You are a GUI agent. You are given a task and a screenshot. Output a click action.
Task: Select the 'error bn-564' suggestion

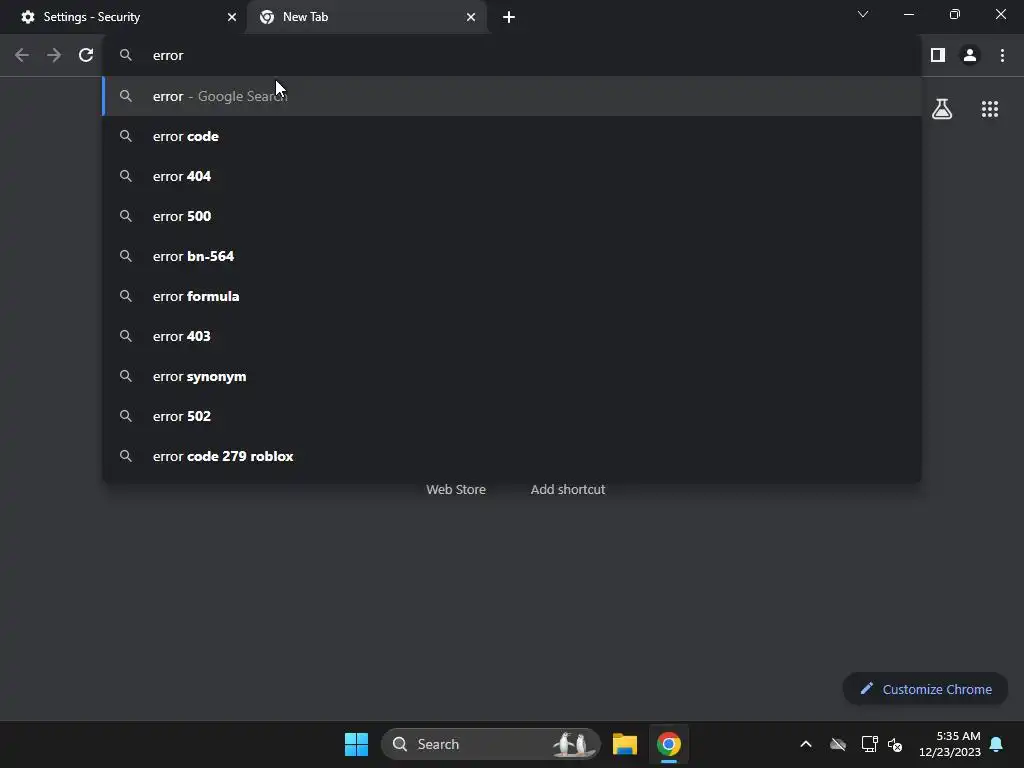(x=512, y=256)
